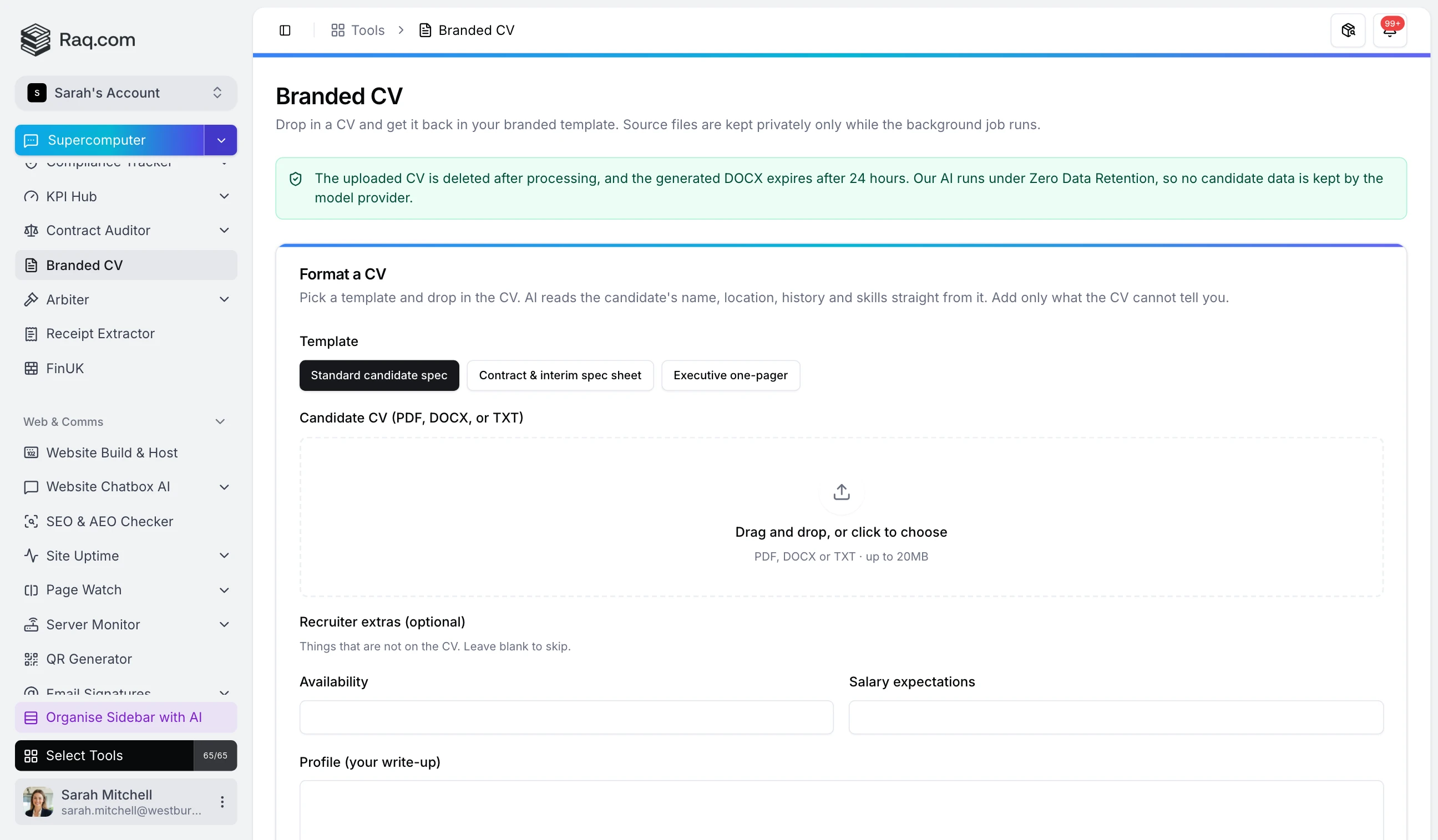The width and height of the screenshot is (1438, 840).
Task: Click the KPI Hub gauge icon
Action: coord(31,196)
